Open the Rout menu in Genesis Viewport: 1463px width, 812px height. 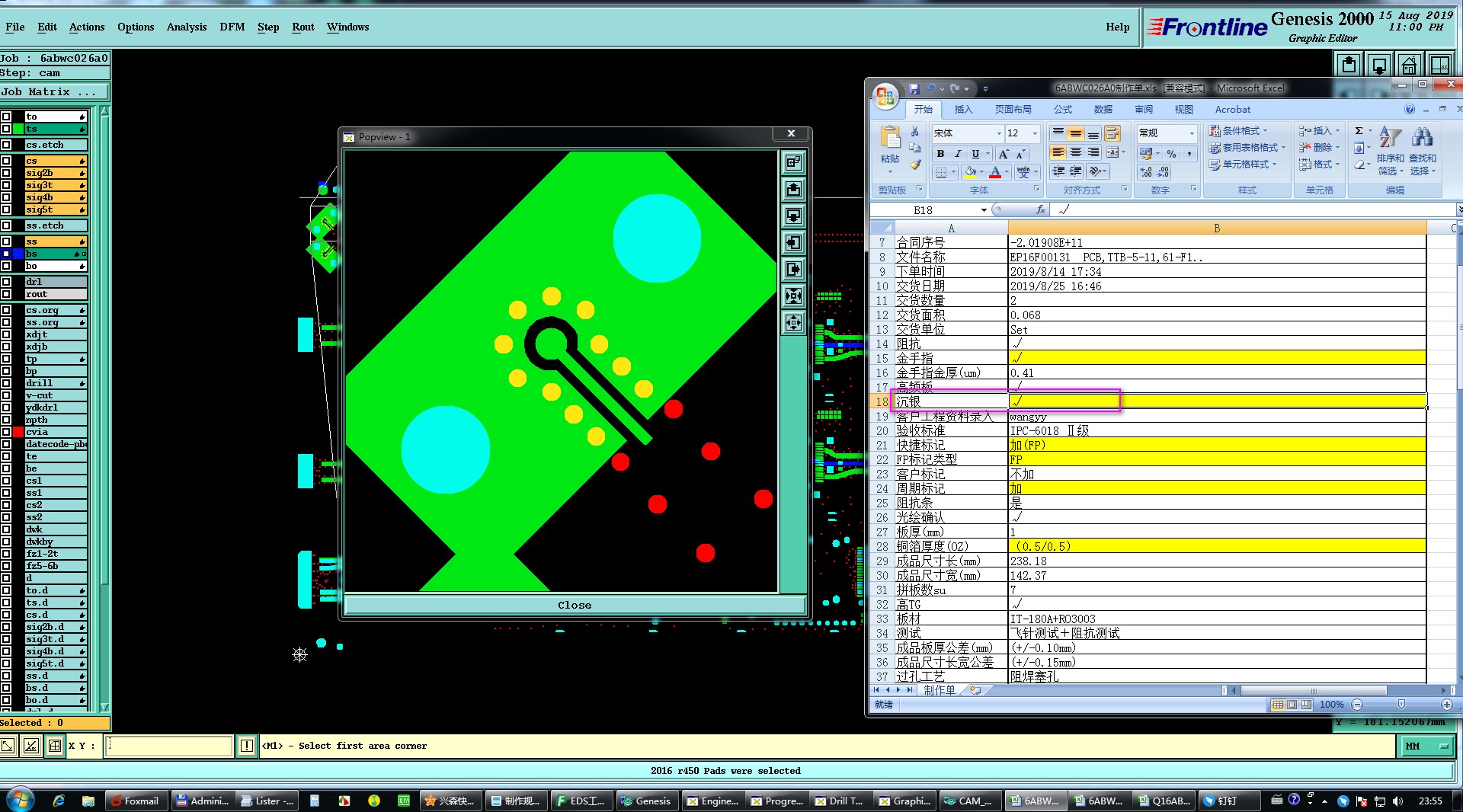(x=303, y=27)
